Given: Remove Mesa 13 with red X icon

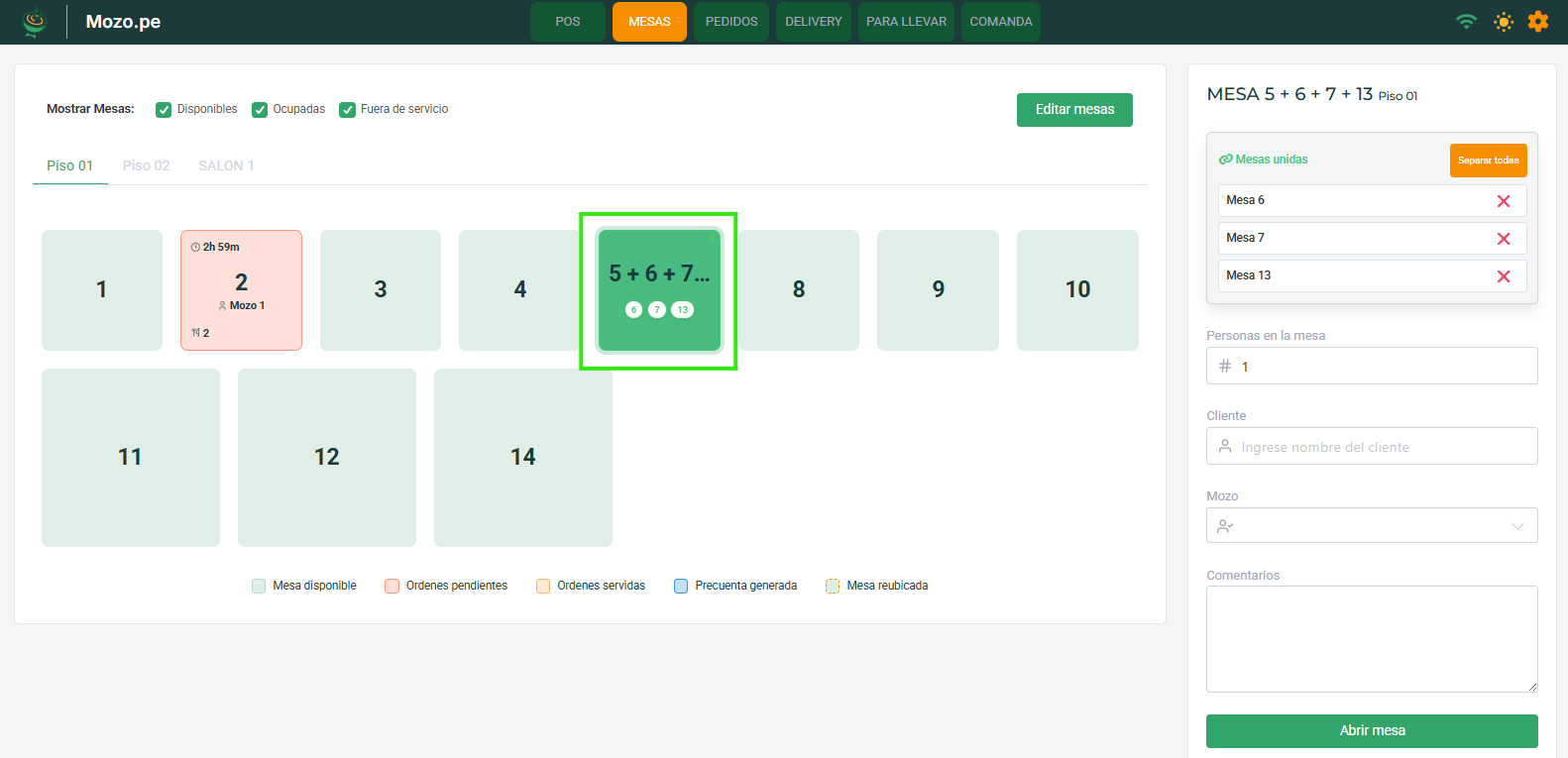Looking at the screenshot, I should click(x=1503, y=276).
